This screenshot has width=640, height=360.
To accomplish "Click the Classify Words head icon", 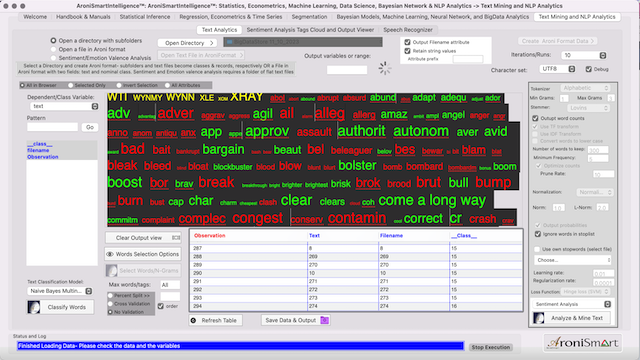I will tap(34, 307).
